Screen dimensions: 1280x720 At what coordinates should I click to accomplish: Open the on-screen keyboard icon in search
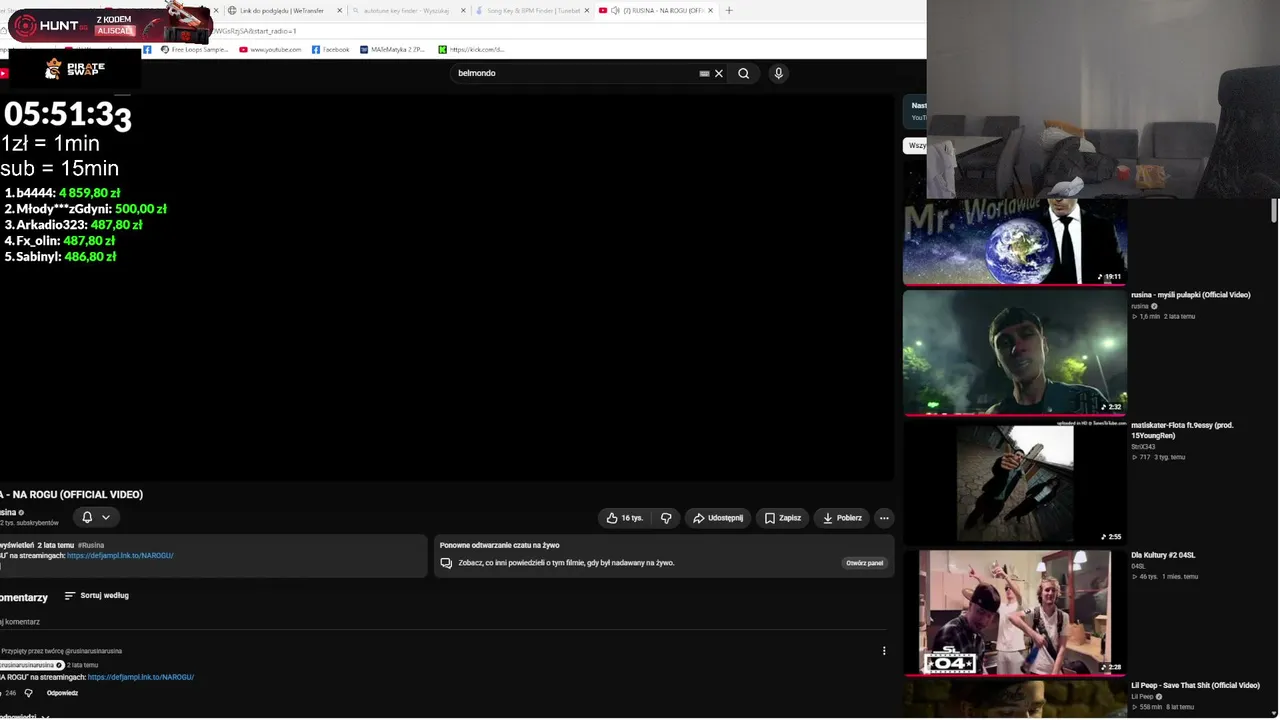(x=704, y=73)
